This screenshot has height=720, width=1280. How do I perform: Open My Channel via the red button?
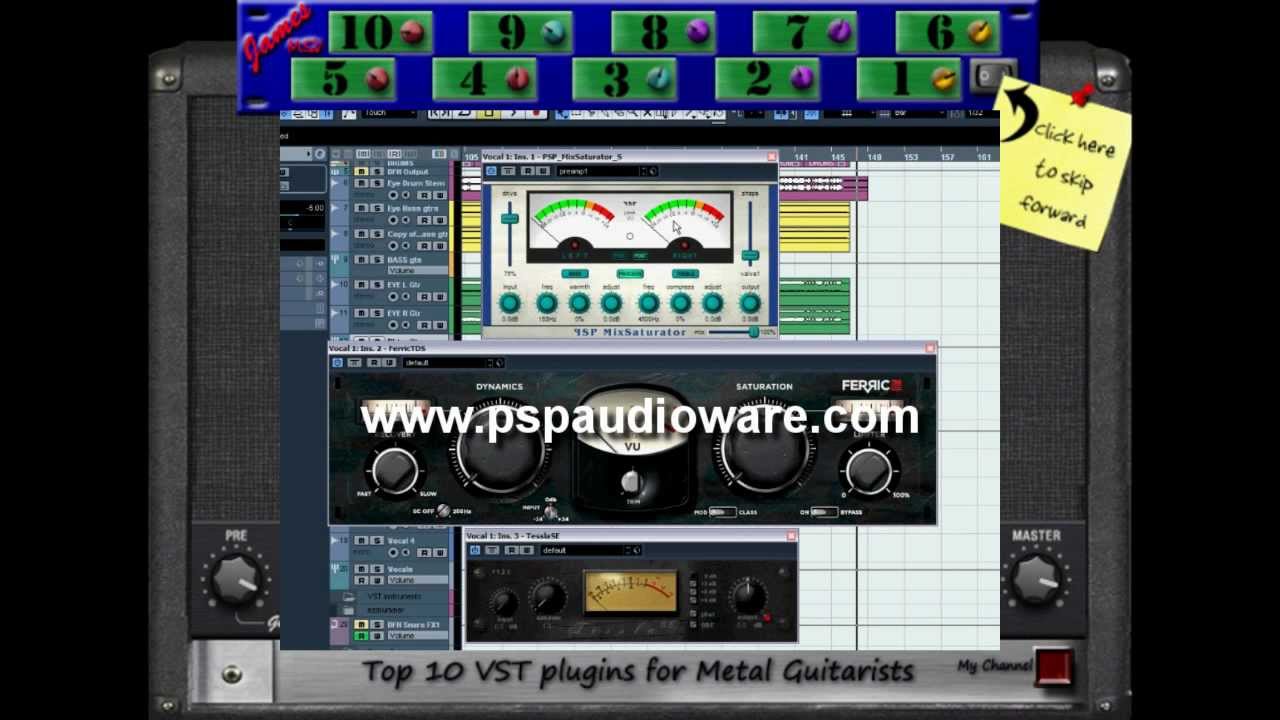pos(1054,667)
